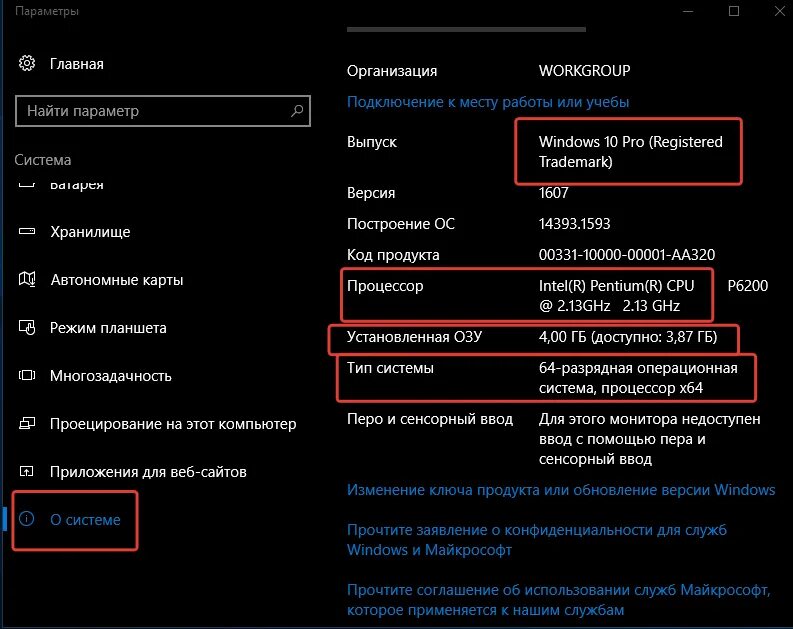Select the Батарея sidebar item

coord(76,185)
